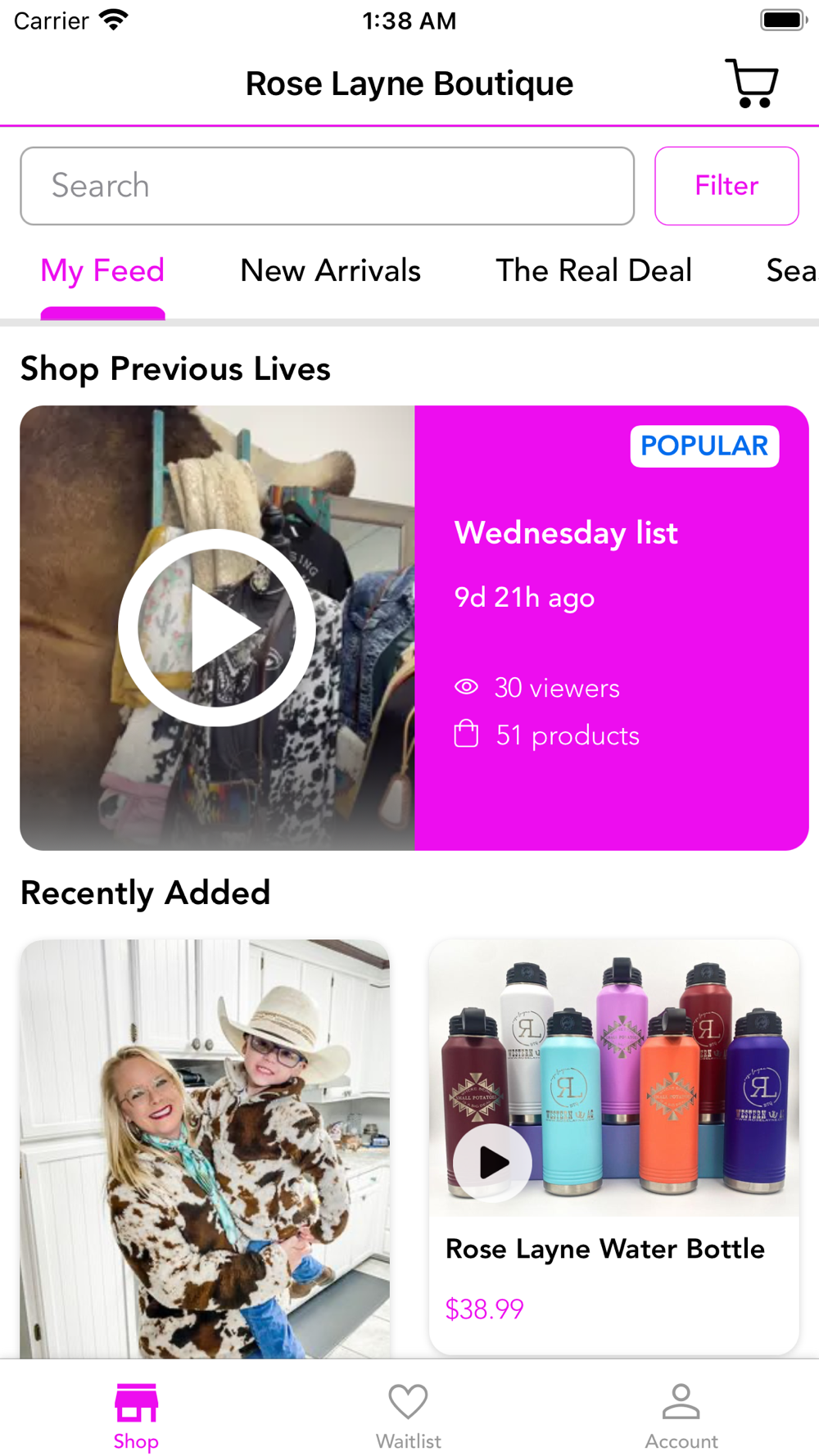819x1456 pixels.
Task: Switch to The Real Deal tab
Action: point(594,270)
